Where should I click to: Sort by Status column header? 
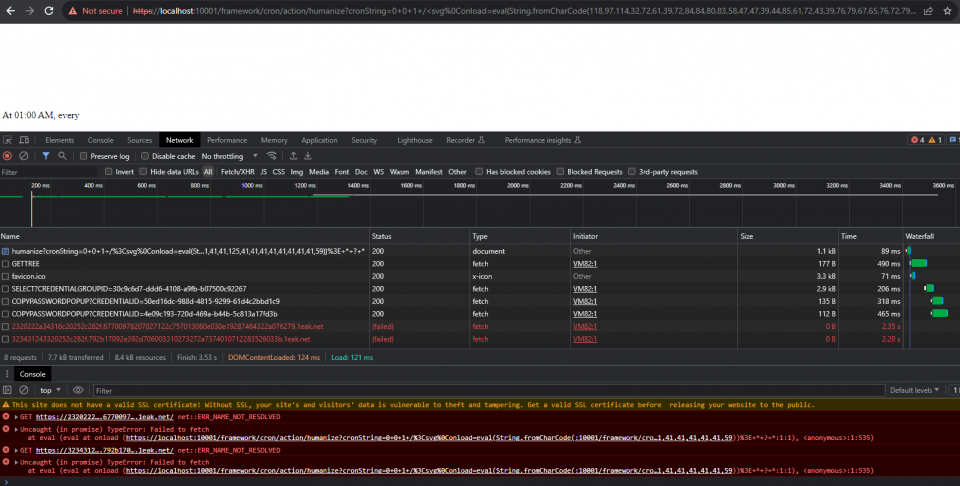point(419,236)
